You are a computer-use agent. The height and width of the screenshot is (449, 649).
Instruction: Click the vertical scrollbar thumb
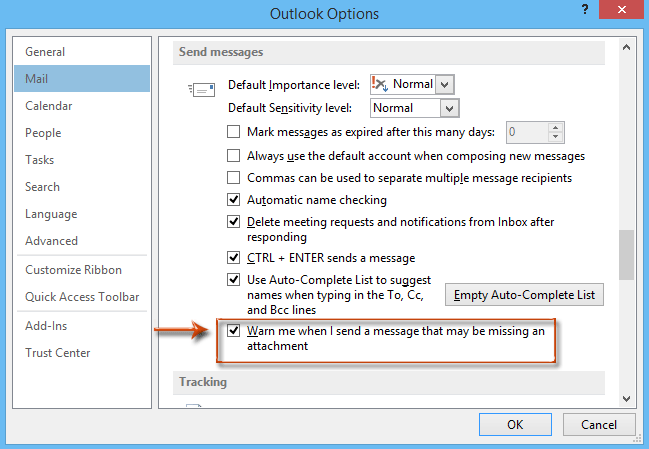tap(626, 255)
